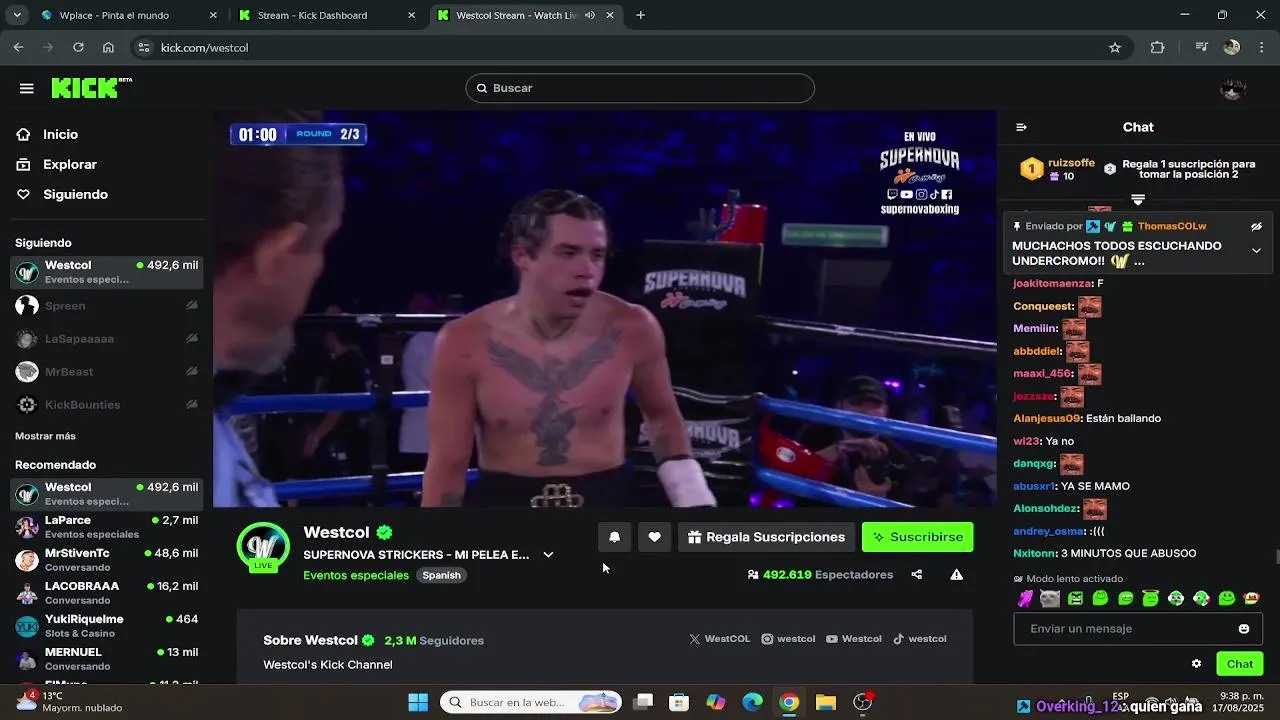Insert the angry green quick emote
The width and height of the screenshot is (1280, 720).
(1075, 599)
